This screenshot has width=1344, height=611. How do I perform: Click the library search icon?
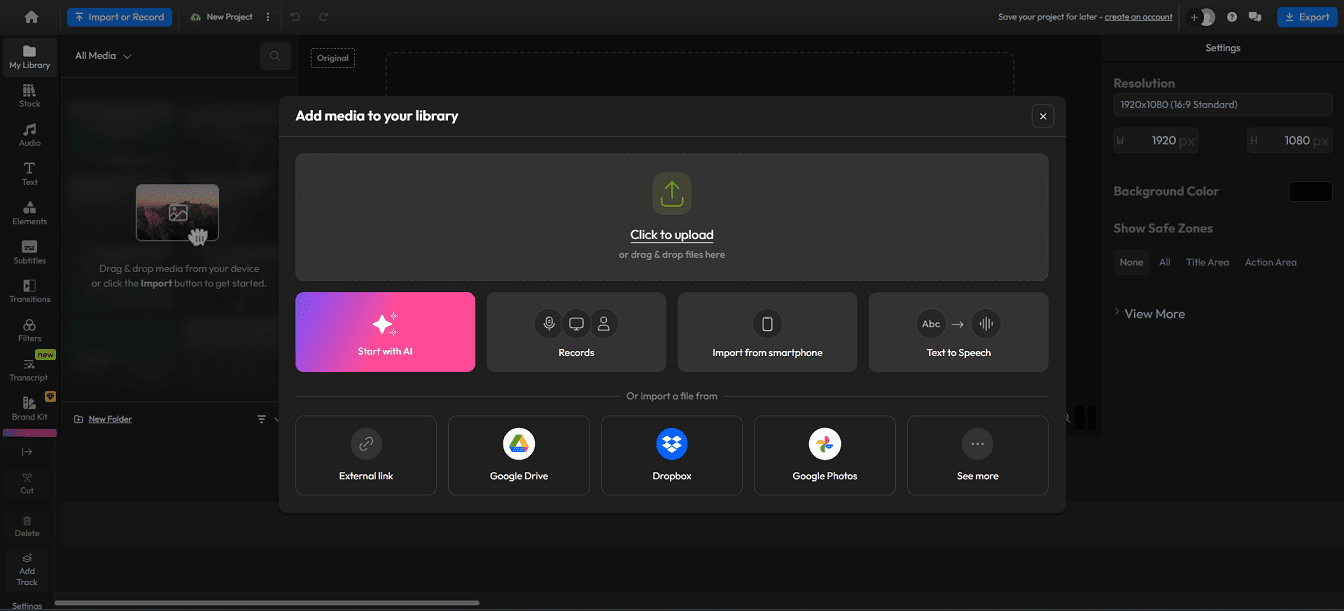pos(275,56)
